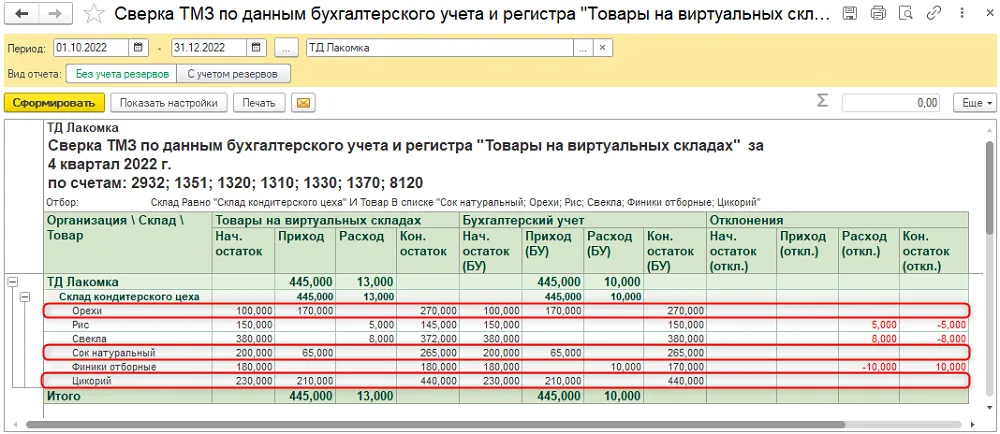Open calendar for end date 31.12.2022
This screenshot has height=434, width=1000.
click(x=255, y=48)
